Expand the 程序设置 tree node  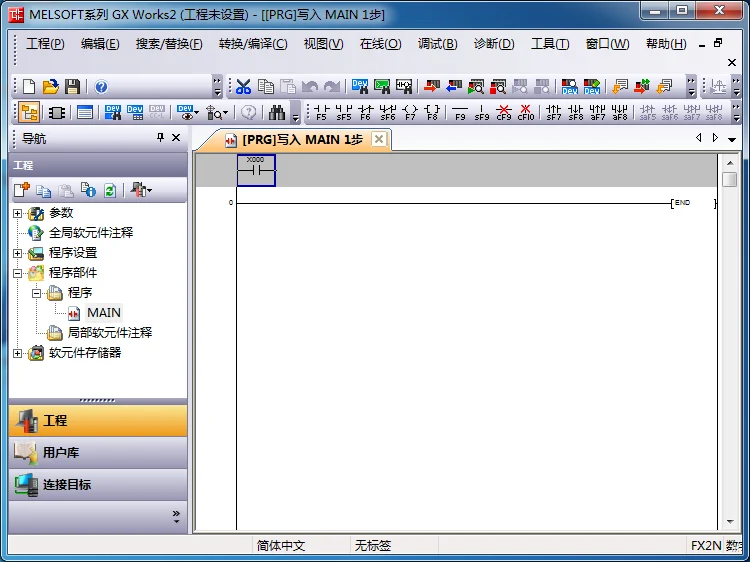point(18,253)
